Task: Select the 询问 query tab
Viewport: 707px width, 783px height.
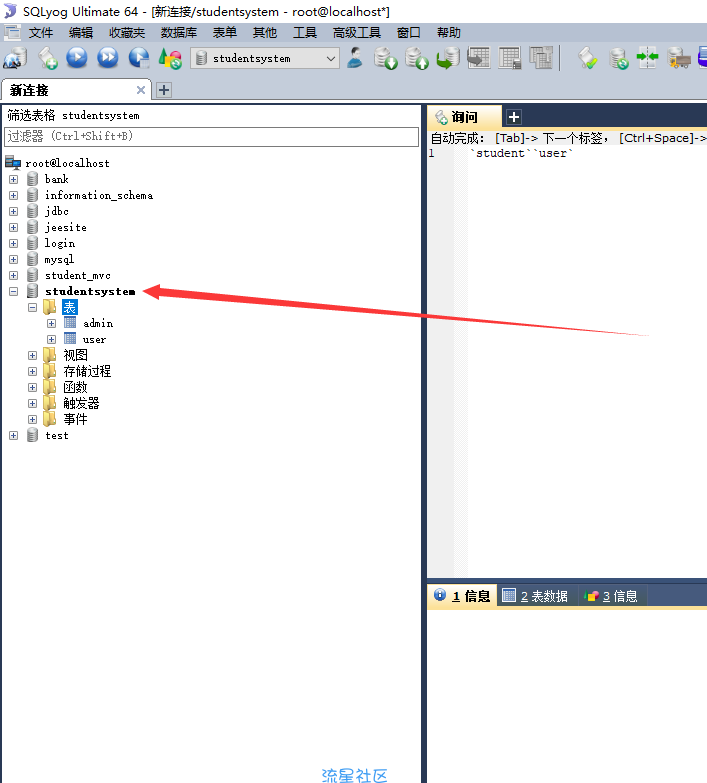Action: (x=464, y=117)
